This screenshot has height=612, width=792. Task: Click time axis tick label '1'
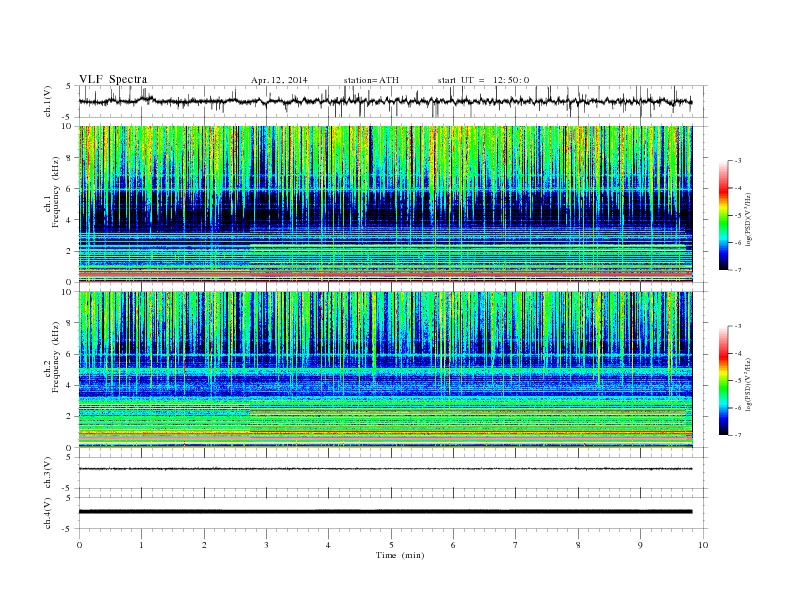point(141,545)
